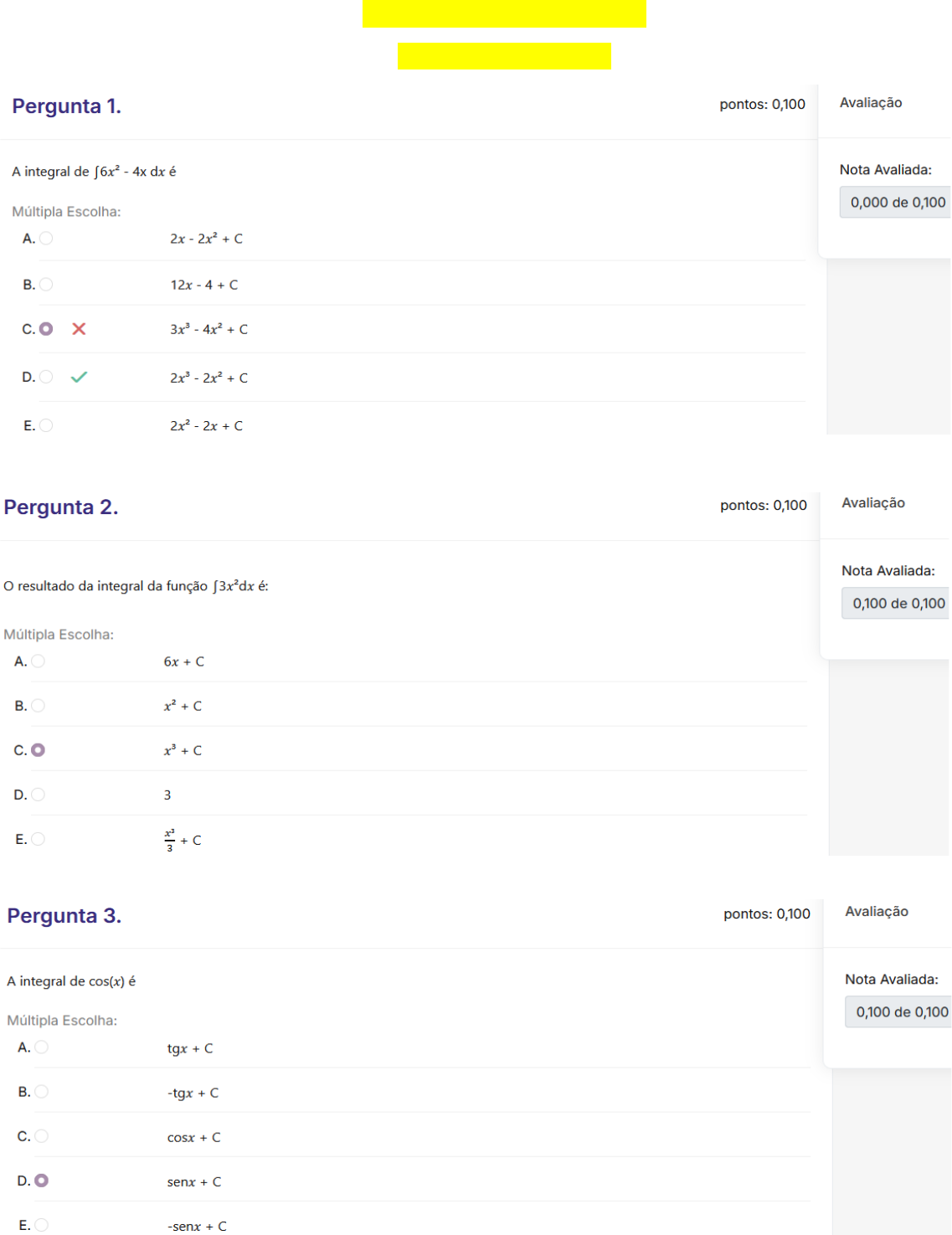
Task: Choose option B 'x² + C' in Pergunta 2
Action: [39, 706]
